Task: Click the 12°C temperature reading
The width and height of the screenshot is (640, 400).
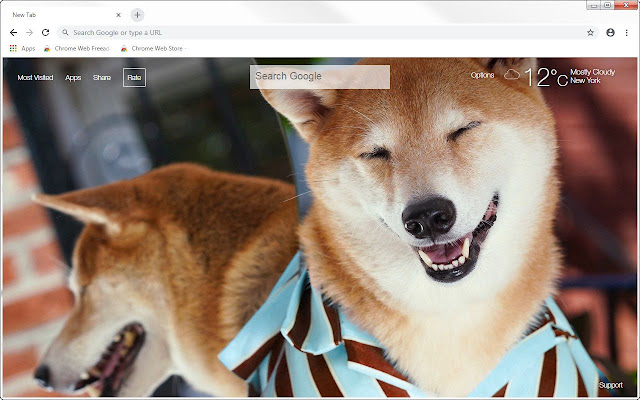Action: coord(546,77)
